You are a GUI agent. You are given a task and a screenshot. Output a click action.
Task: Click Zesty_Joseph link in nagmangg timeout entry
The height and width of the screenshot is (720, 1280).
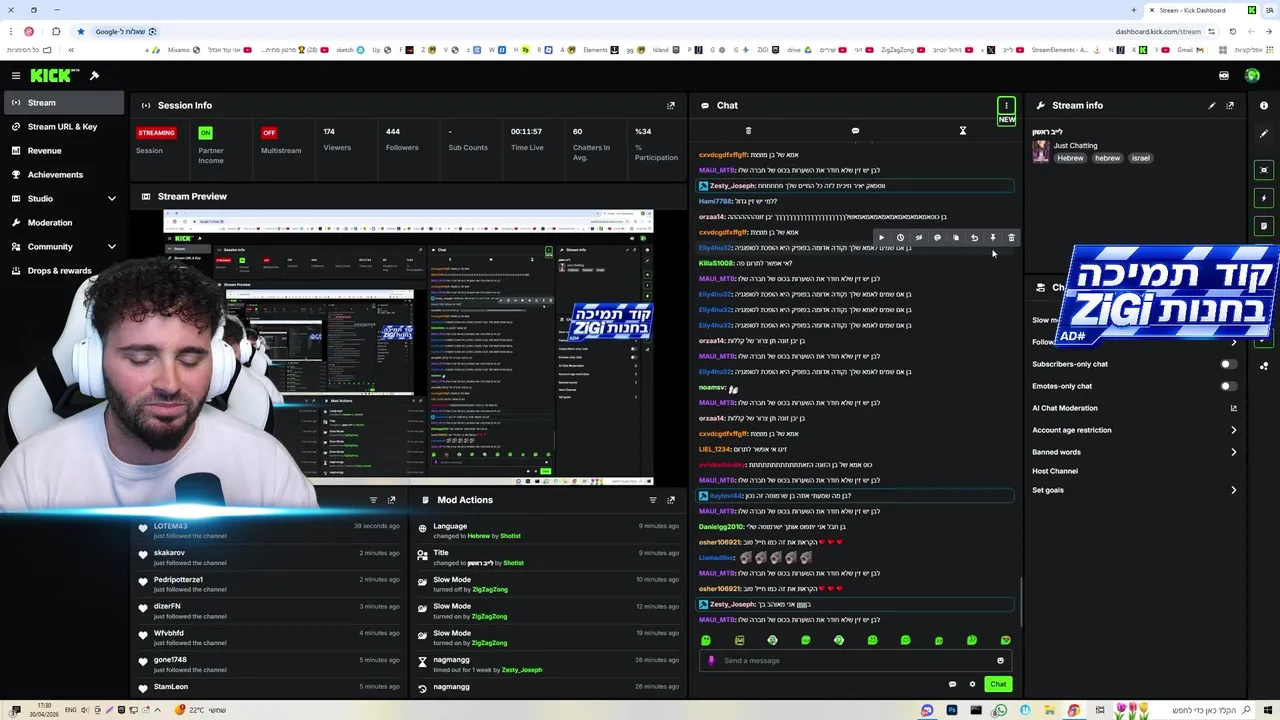pyautogui.click(x=522, y=670)
